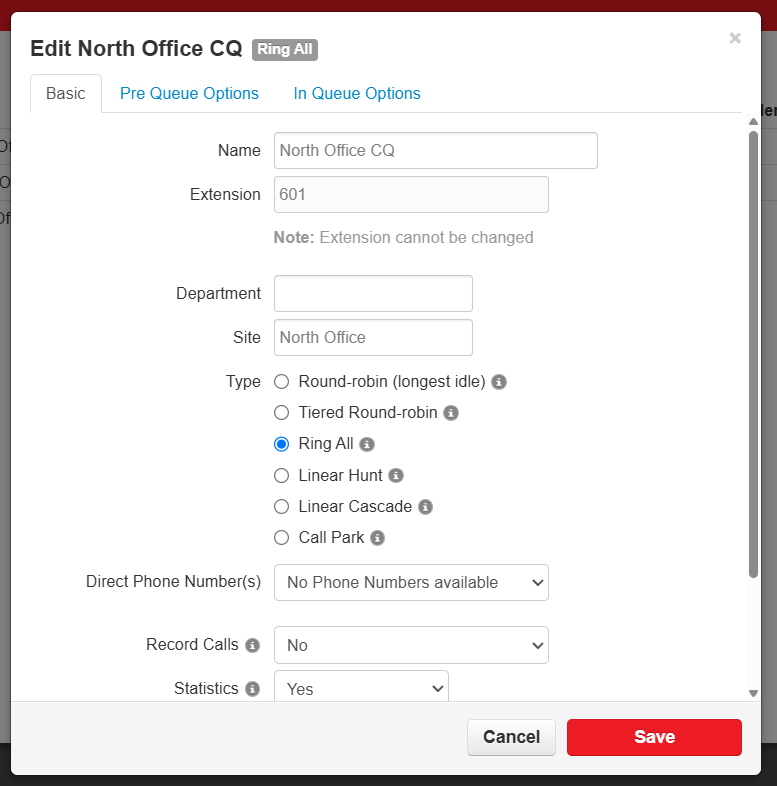Screen dimensions: 777x786
Task: Open the Statistics dropdown
Action: [361, 688]
